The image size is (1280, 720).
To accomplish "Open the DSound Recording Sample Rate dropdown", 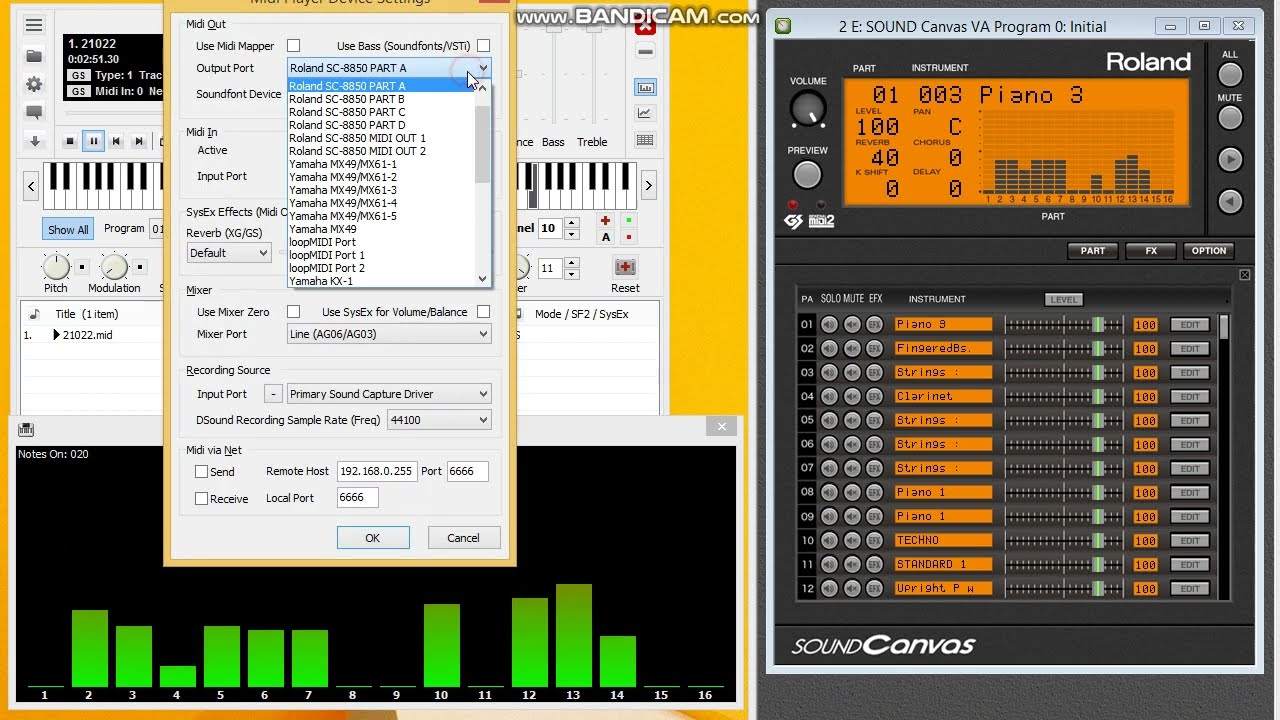I will coord(439,420).
